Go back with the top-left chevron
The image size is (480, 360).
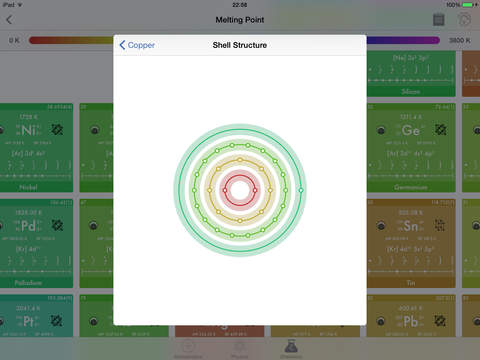tap(9, 20)
